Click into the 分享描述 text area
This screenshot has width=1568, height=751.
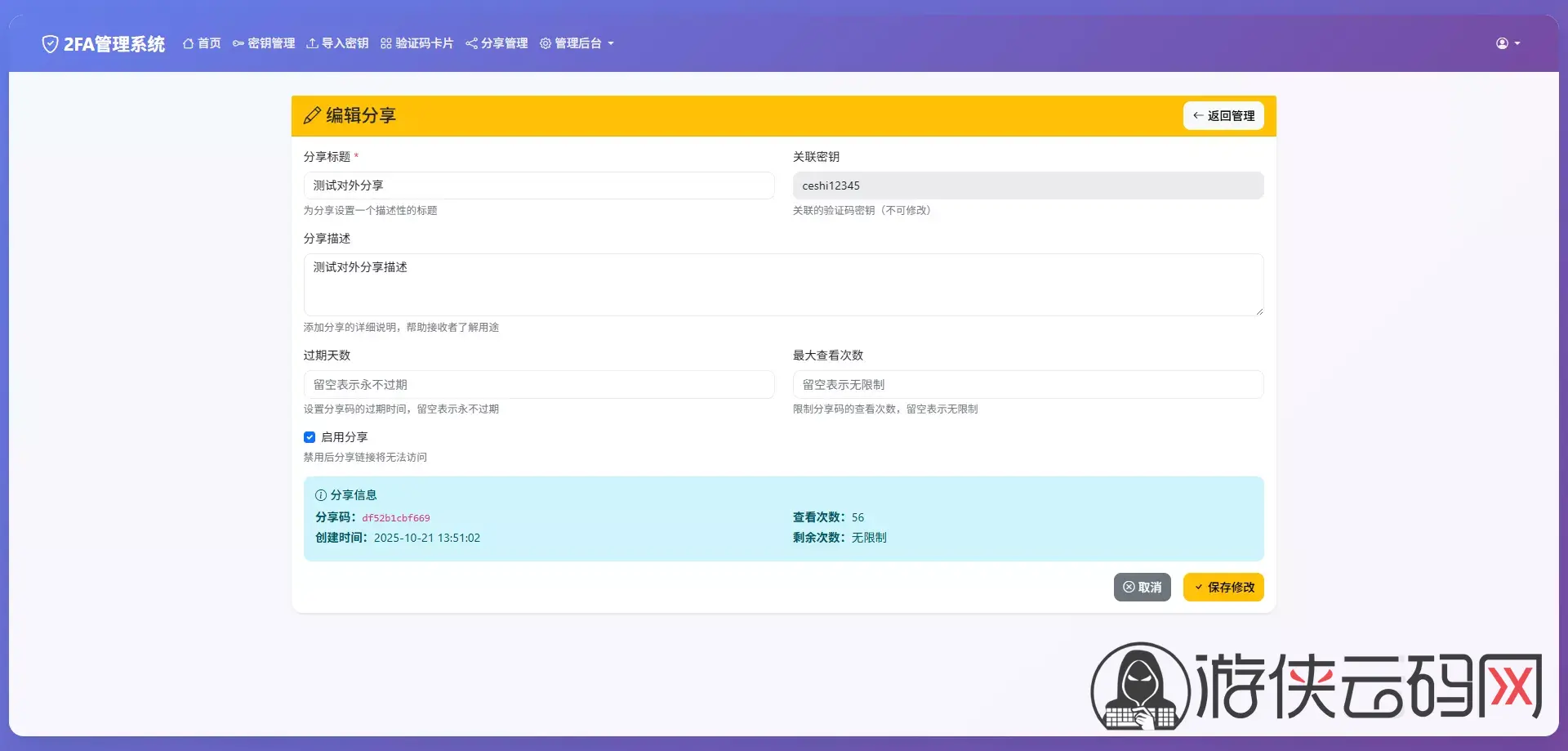782,284
